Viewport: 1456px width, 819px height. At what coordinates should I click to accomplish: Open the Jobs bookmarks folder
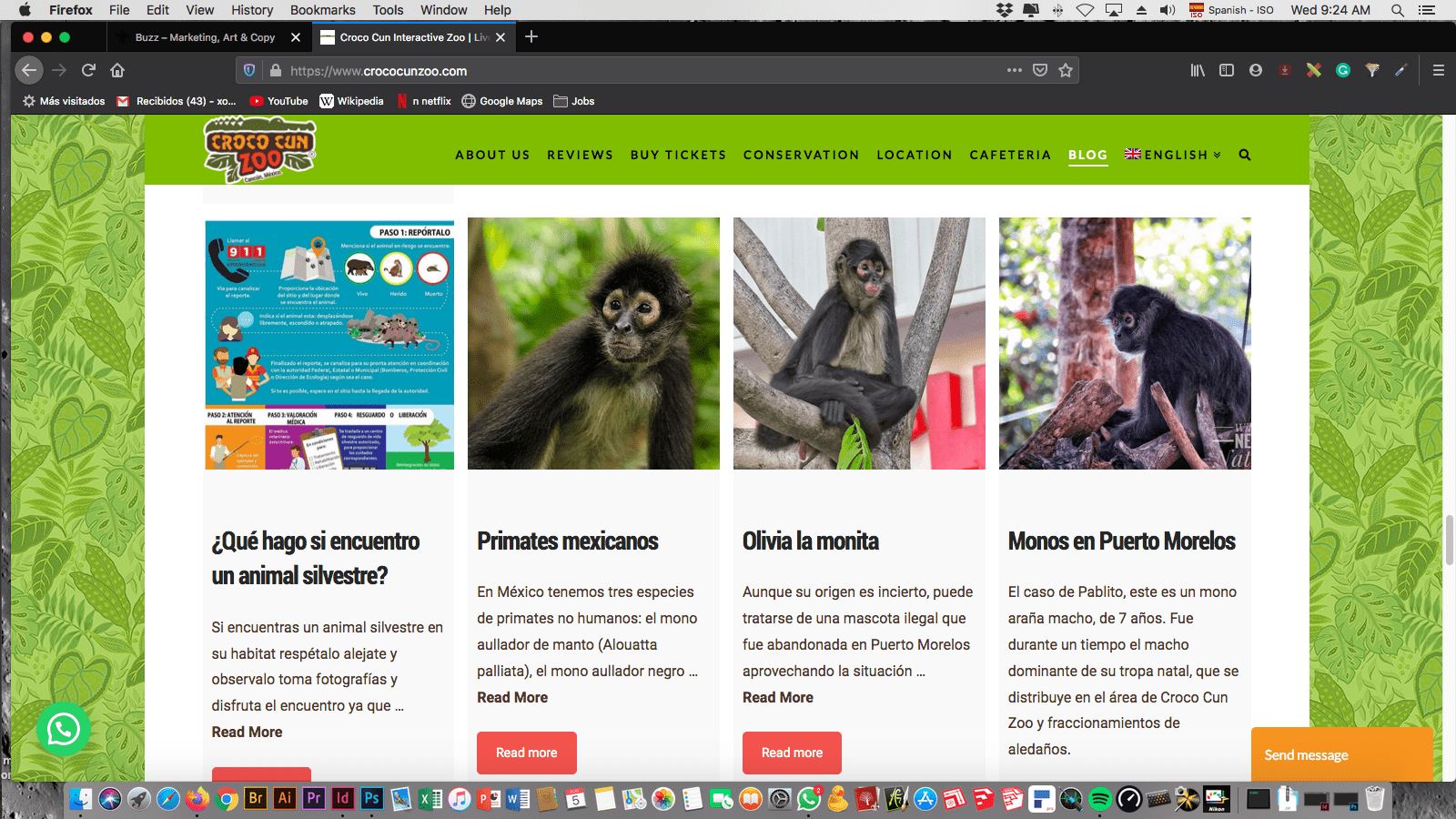pos(574,101)
